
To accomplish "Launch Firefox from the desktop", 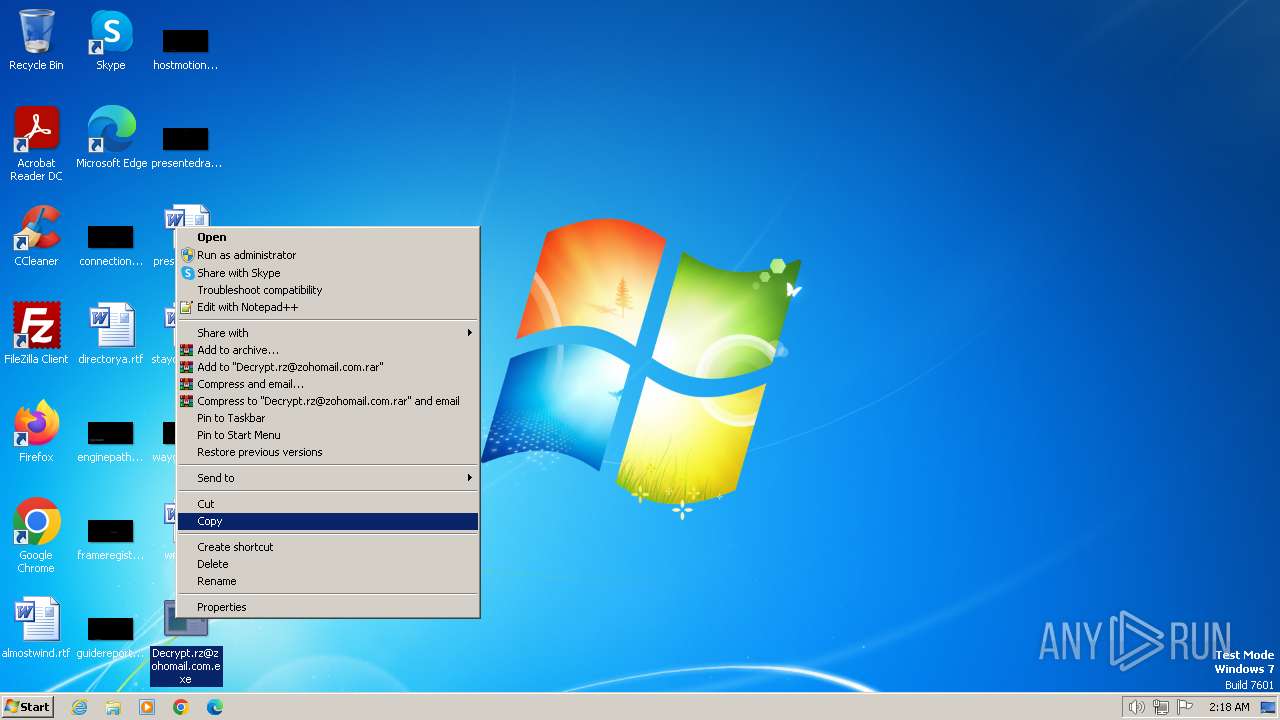I will 36,431.
